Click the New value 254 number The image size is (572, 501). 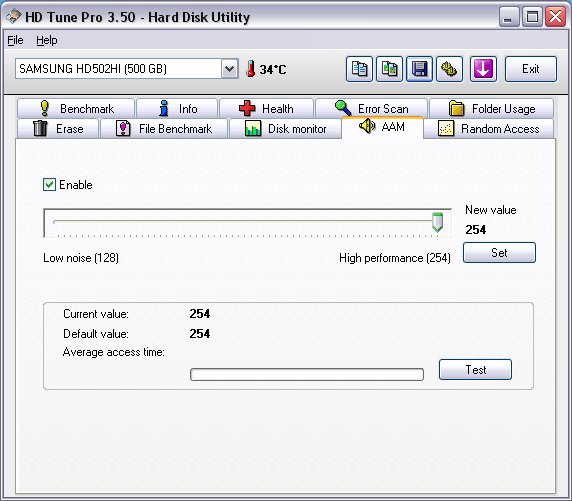pyautogui.click(x=476, y=230)
